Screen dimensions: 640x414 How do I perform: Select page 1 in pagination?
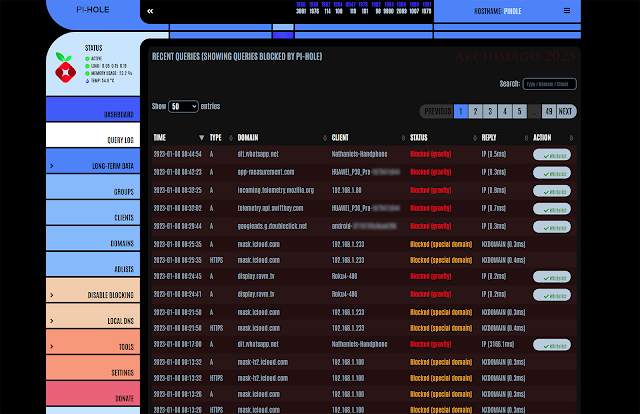(461, 111)
